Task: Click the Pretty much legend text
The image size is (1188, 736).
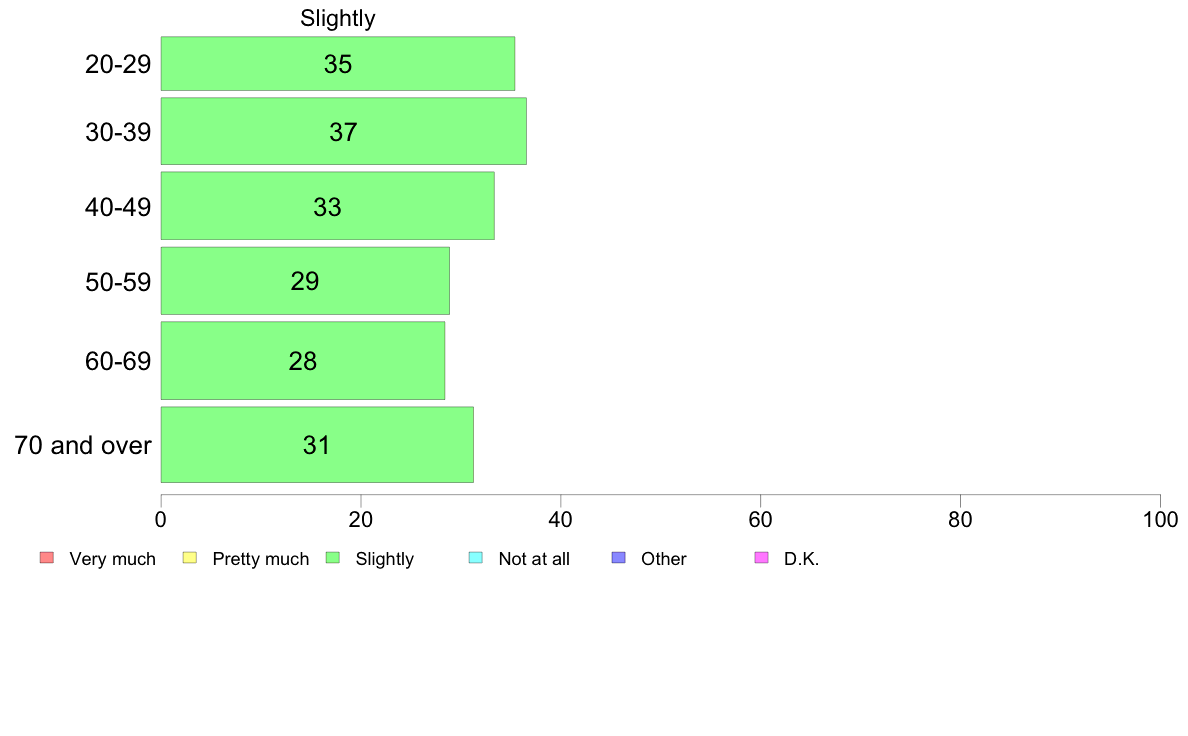Action: coord(261,559)
